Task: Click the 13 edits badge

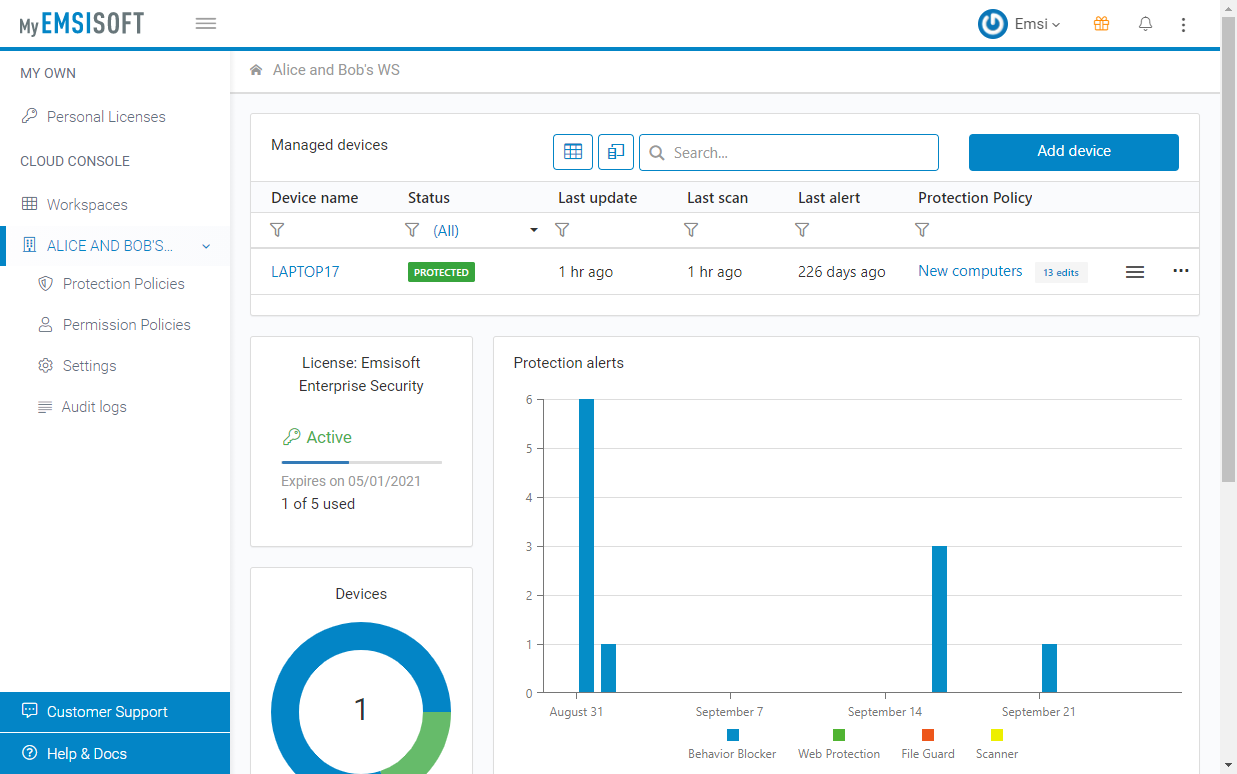Action: [1061, 272]
